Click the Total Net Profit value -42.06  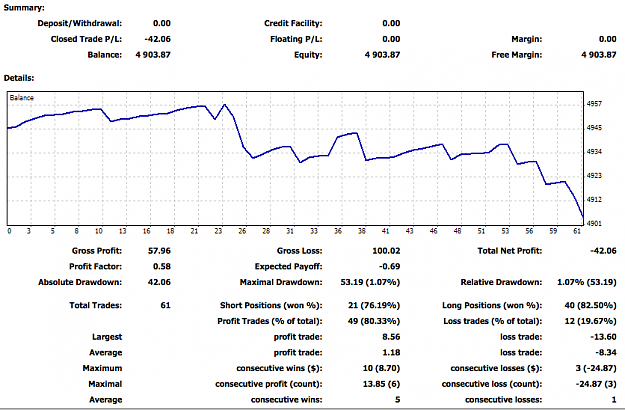(603, 251)
